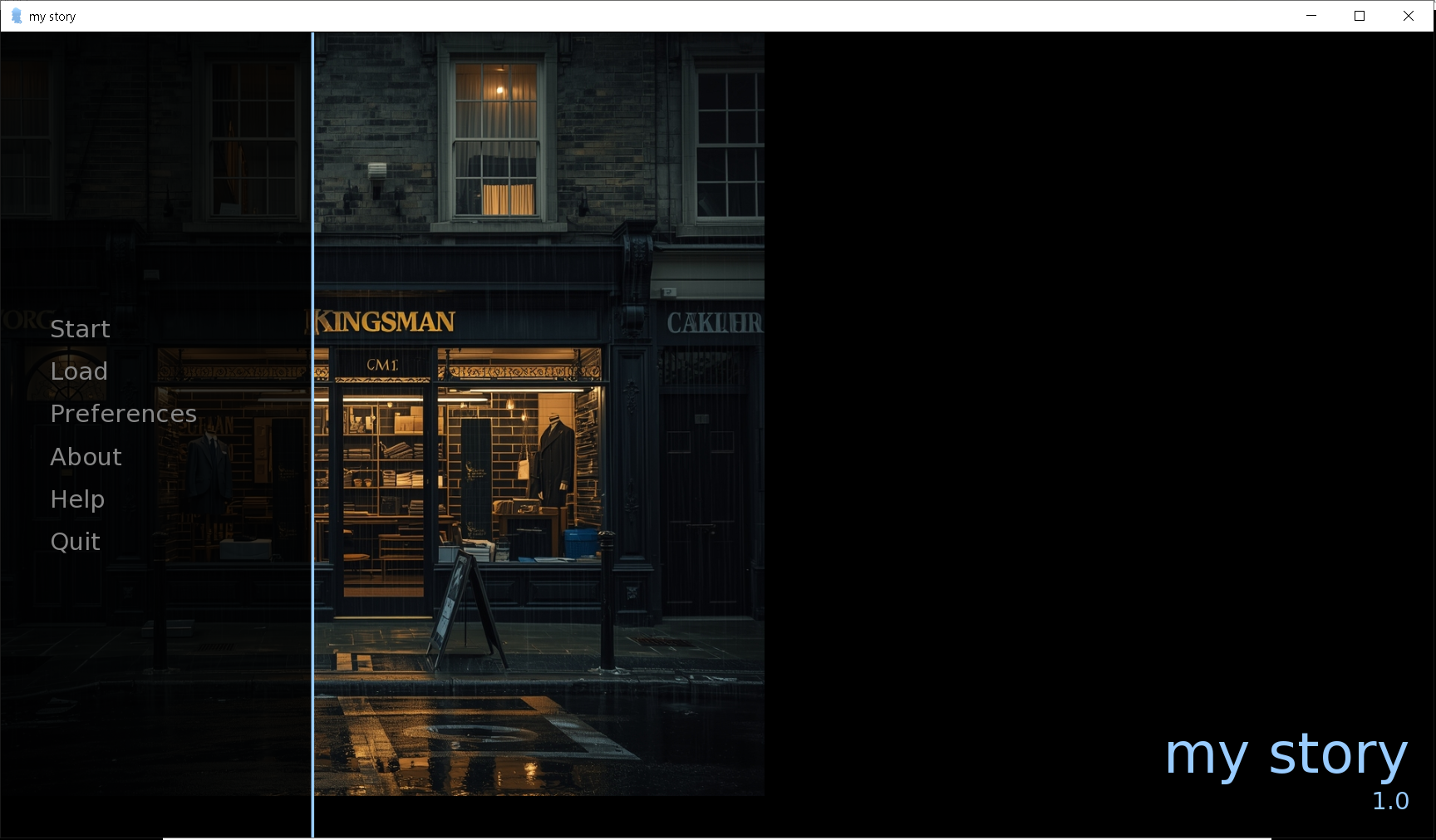The width and height of the screenshot is (1436, 840).
Task: Click the my story app icon in title bar
Action: (x=16, y=16)
